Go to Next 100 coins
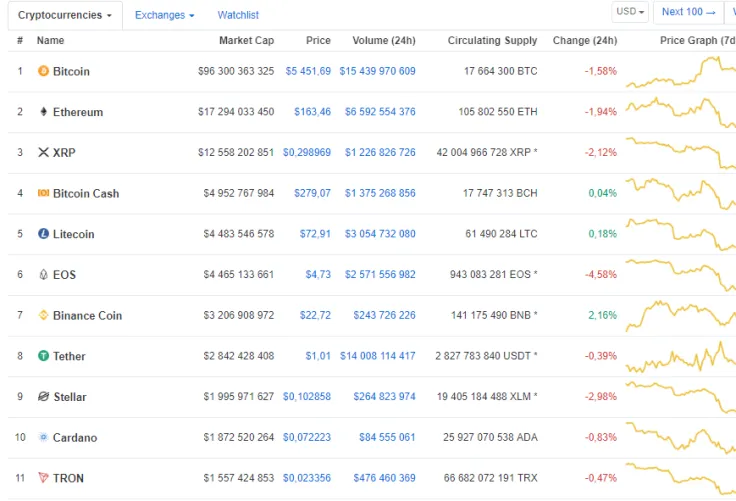 690,12
